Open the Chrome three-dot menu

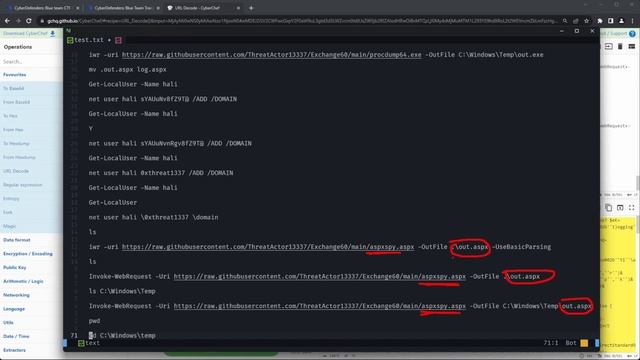click(x=632, y=21)
